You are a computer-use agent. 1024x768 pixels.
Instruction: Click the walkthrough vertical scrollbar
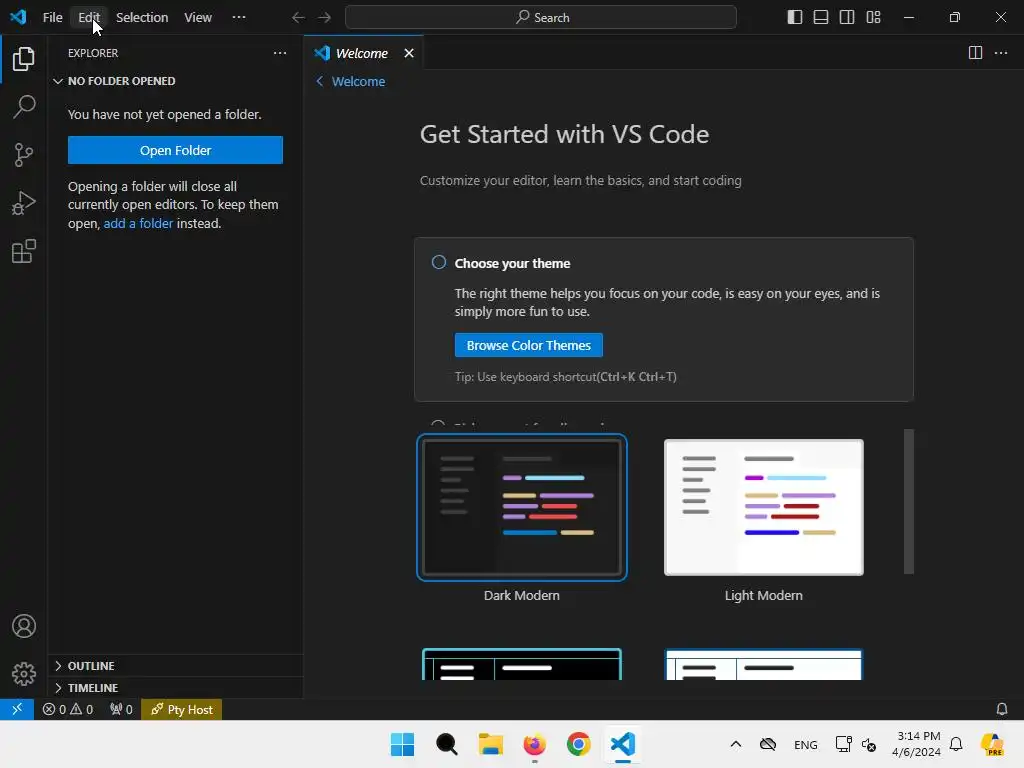(908, 501)
